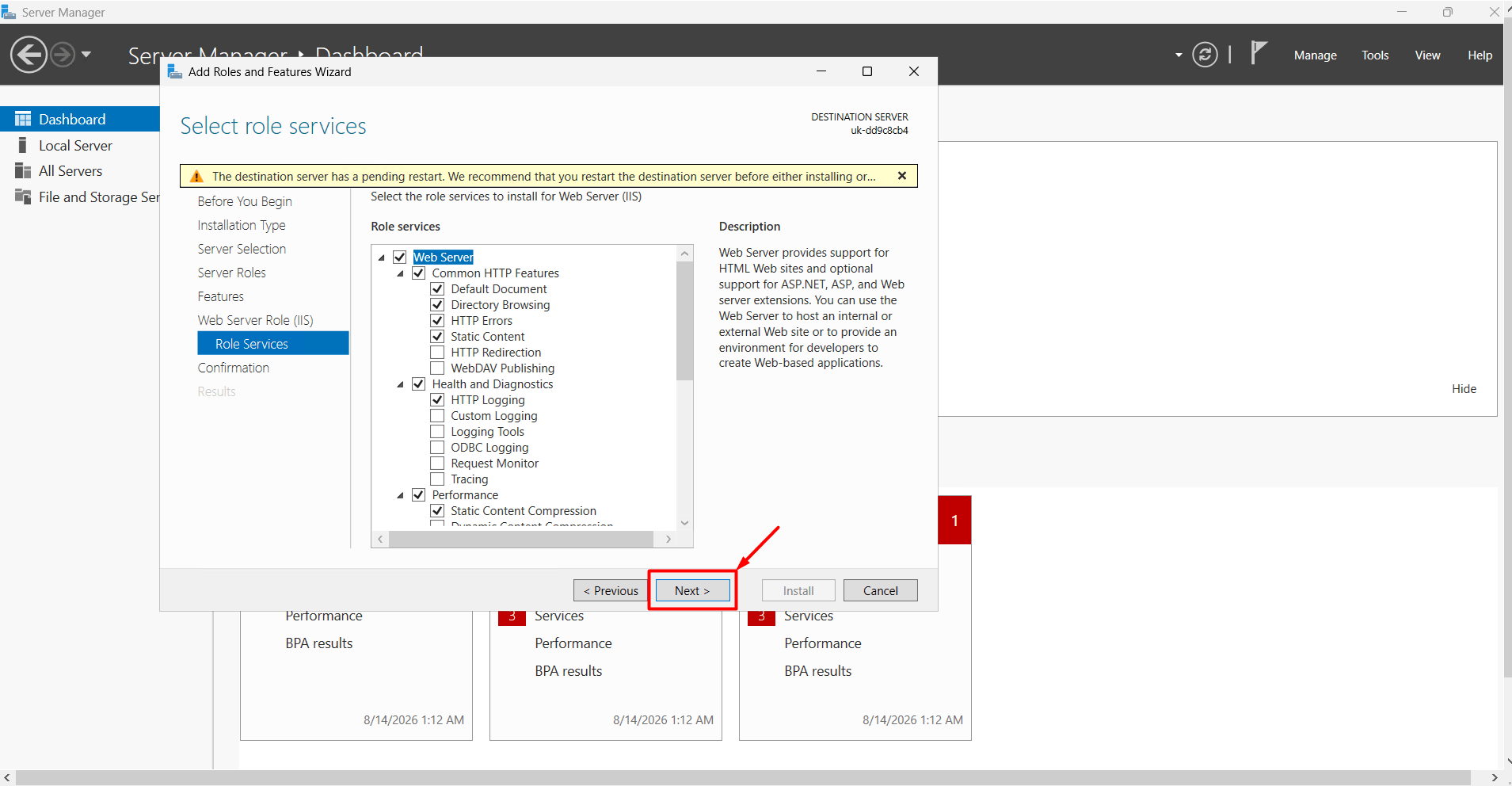
Task: Click role services scroll down arrow
Action: [685, 523]
